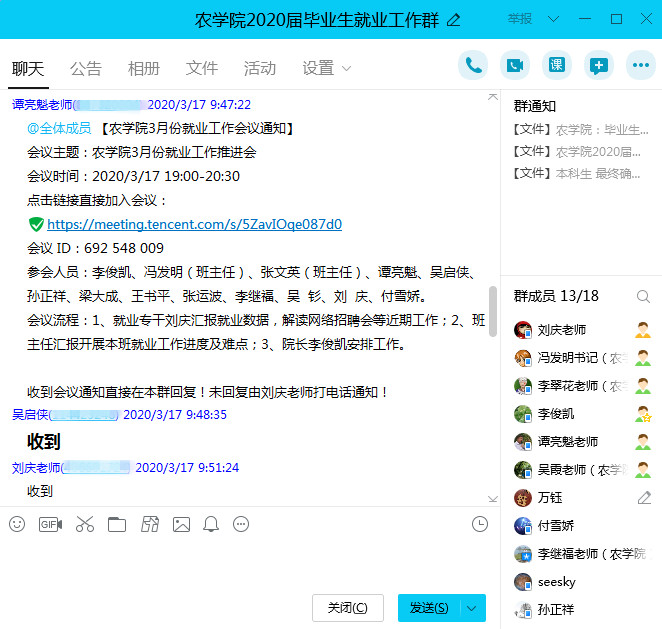Image resolution: width=662 pixels, height=629 pixels.
Task: Open chat history with clock icon
Action: coord(480,524)
